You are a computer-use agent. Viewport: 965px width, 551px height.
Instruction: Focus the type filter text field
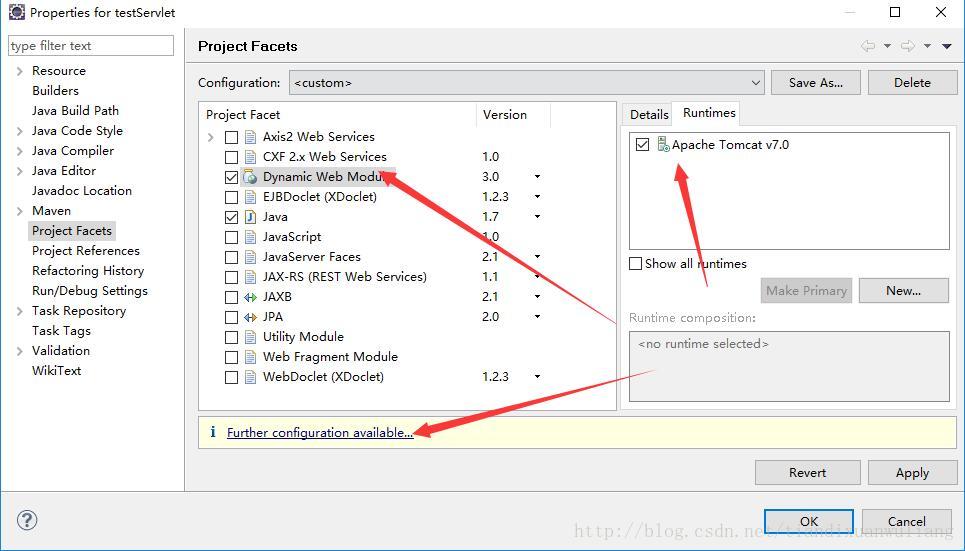91,46
